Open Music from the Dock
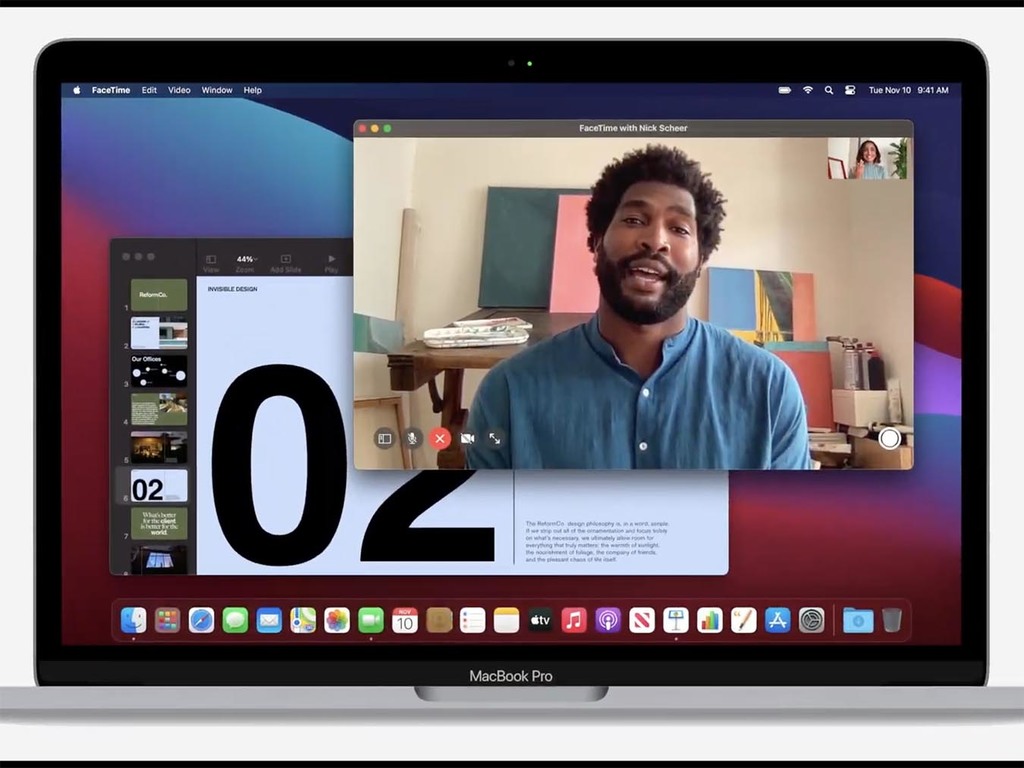The width and height of the screenshot is (1024, 768). coord(574,620)
